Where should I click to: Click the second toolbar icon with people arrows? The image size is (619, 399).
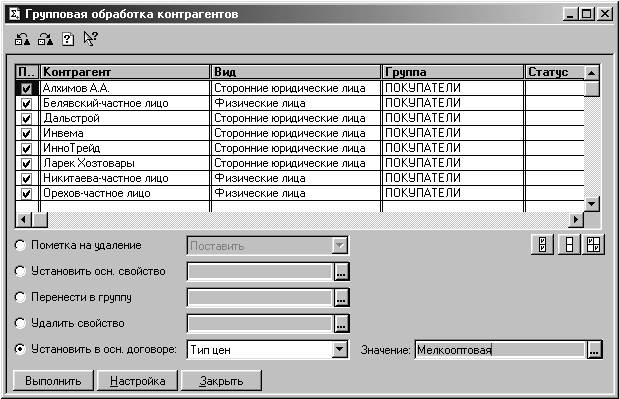[45, 39]
